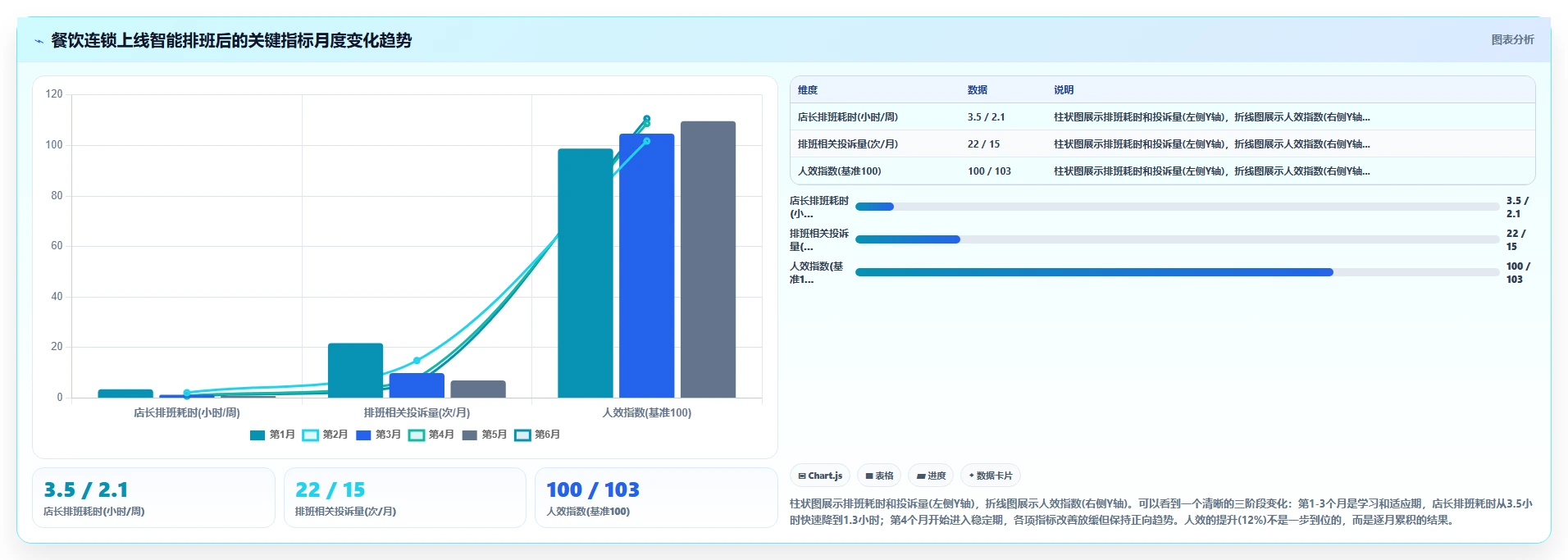Toggle the 第2月 legend item

pos(325,435)
